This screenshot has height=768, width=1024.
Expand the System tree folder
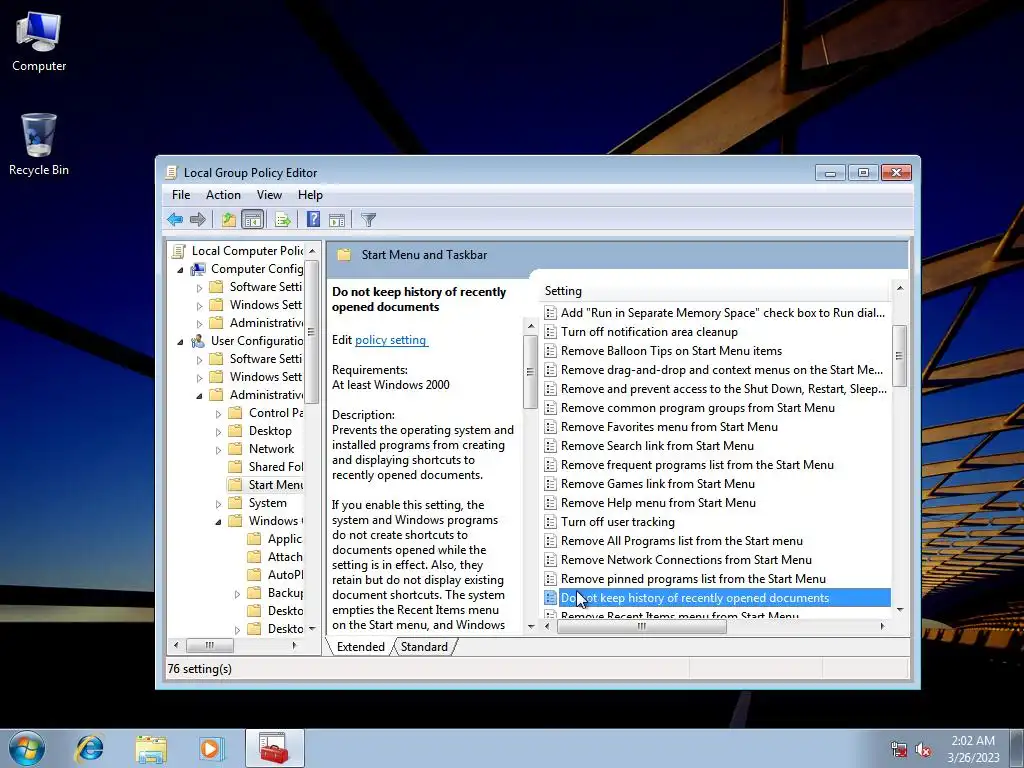218,504
